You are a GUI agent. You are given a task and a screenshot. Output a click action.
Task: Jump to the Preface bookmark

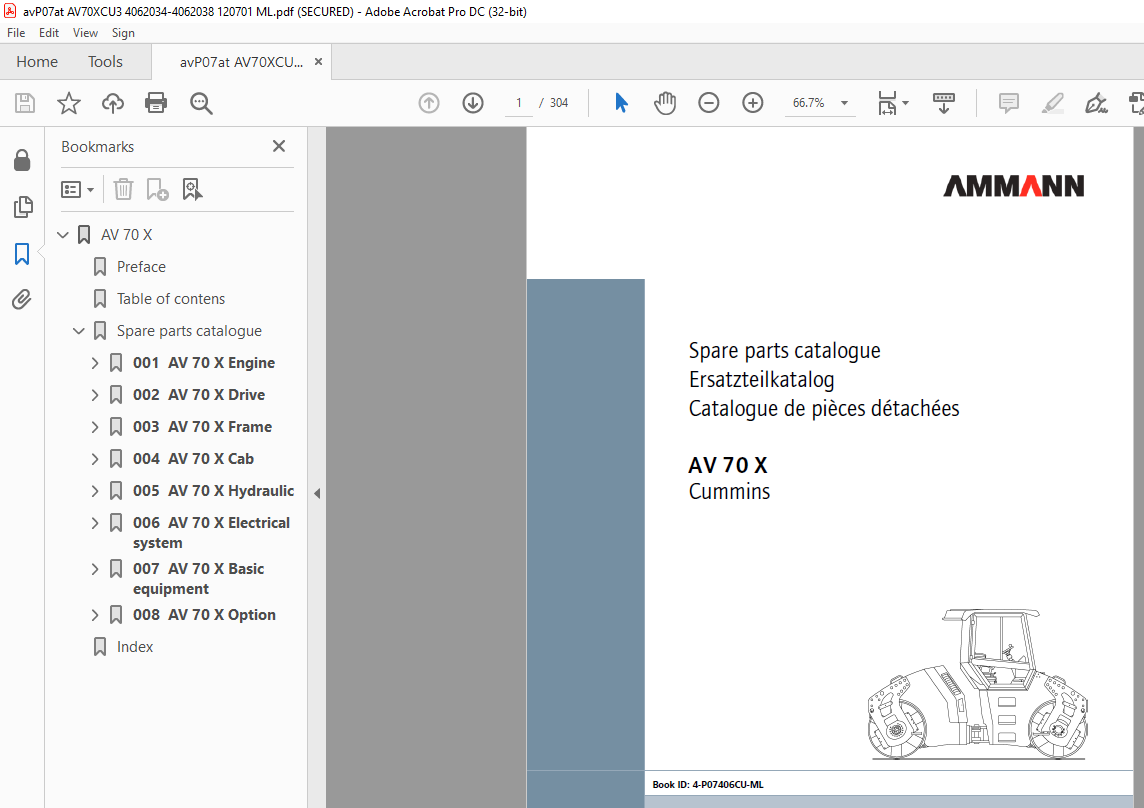(142, 267)
